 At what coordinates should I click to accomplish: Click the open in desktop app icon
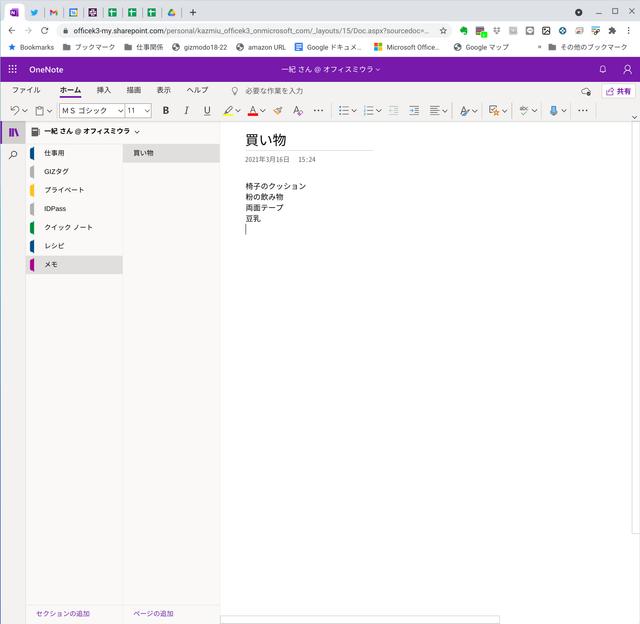pos(586,91)
